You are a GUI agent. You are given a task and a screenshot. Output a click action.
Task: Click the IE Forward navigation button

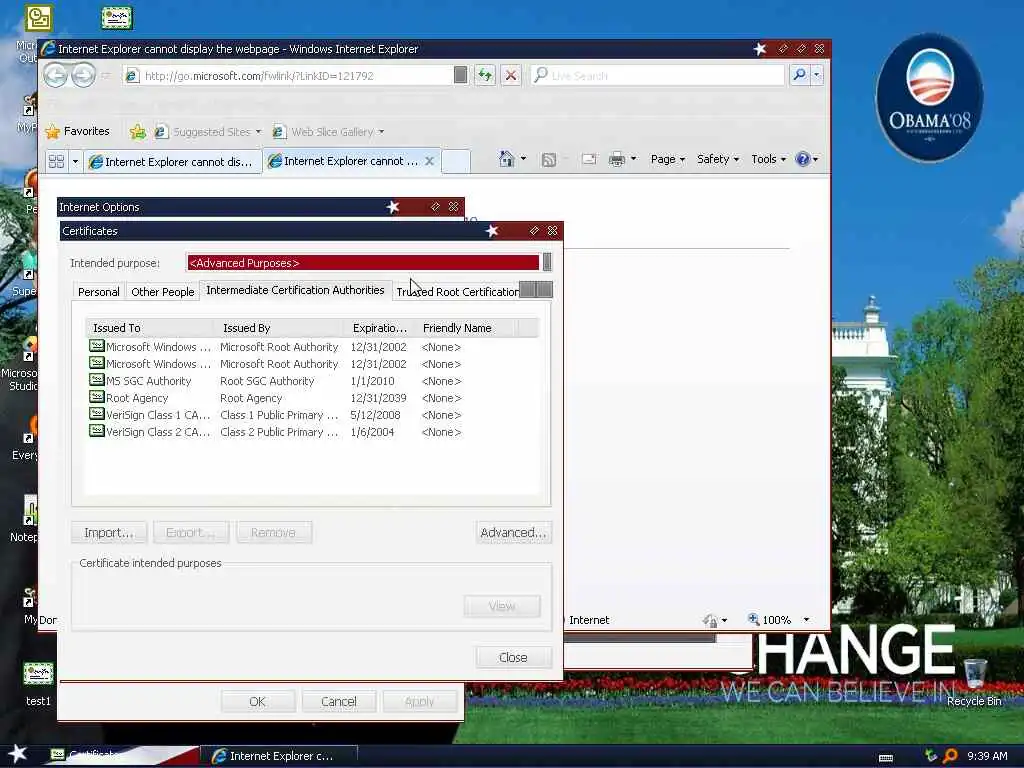click(83, 75)
